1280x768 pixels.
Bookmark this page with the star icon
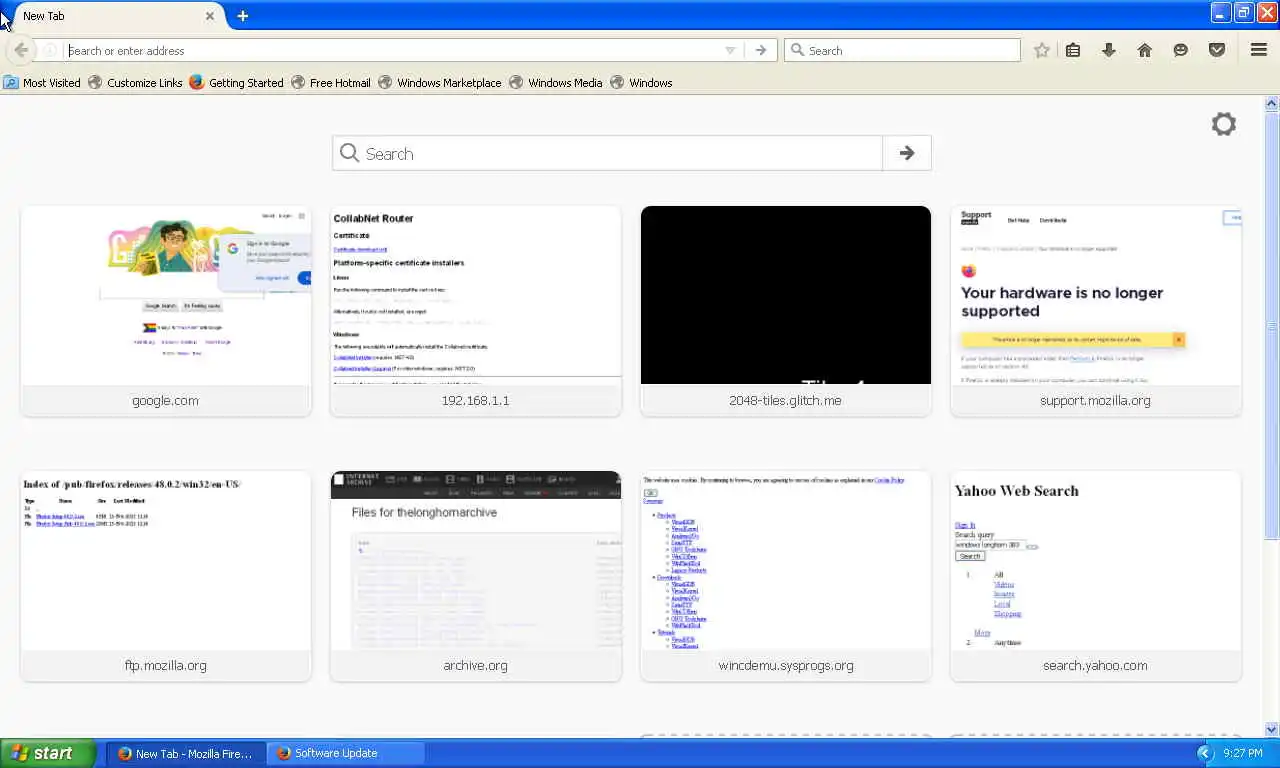pos(1042,50)
